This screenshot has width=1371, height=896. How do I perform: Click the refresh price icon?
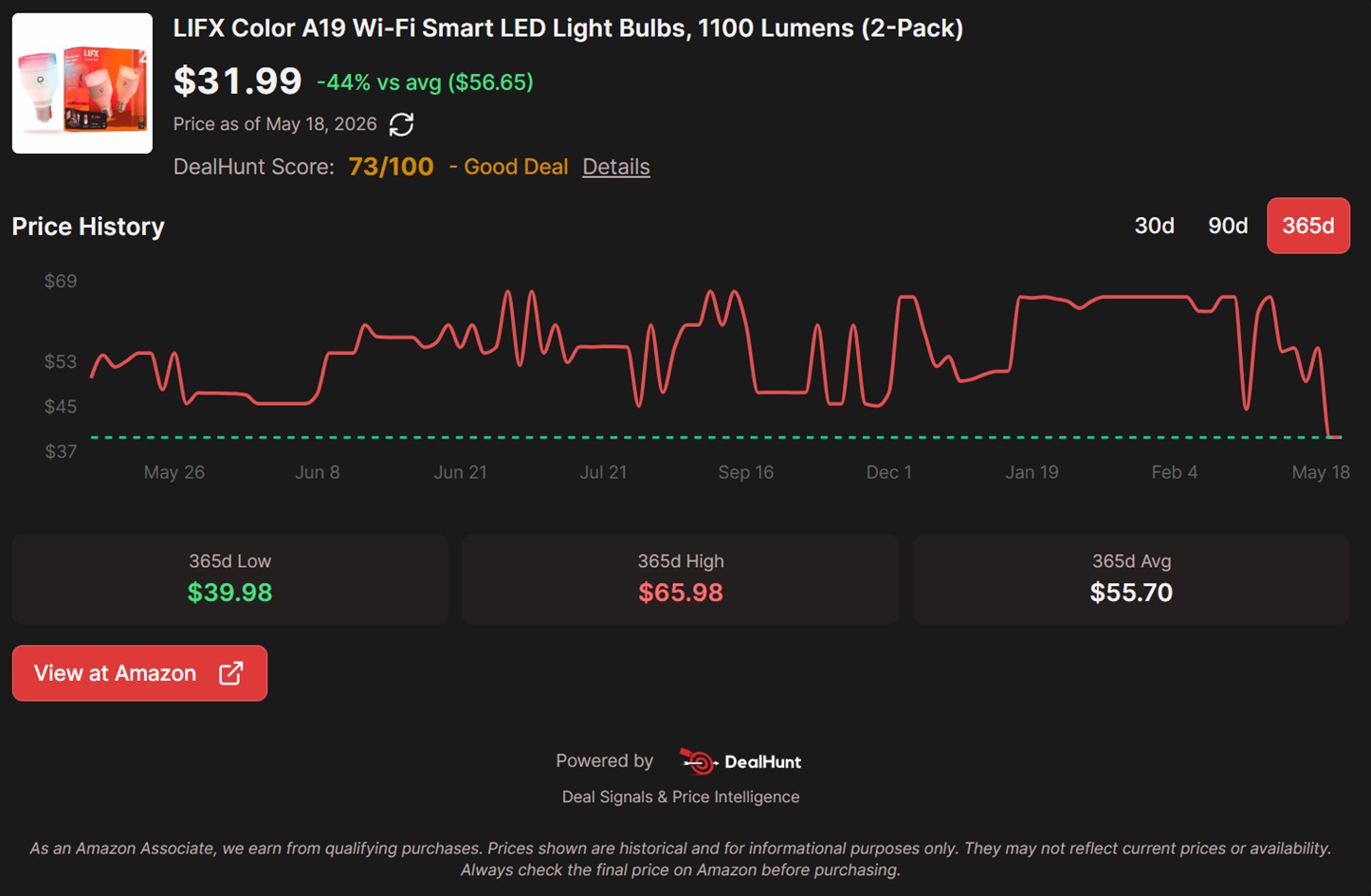tap(401, 124)
